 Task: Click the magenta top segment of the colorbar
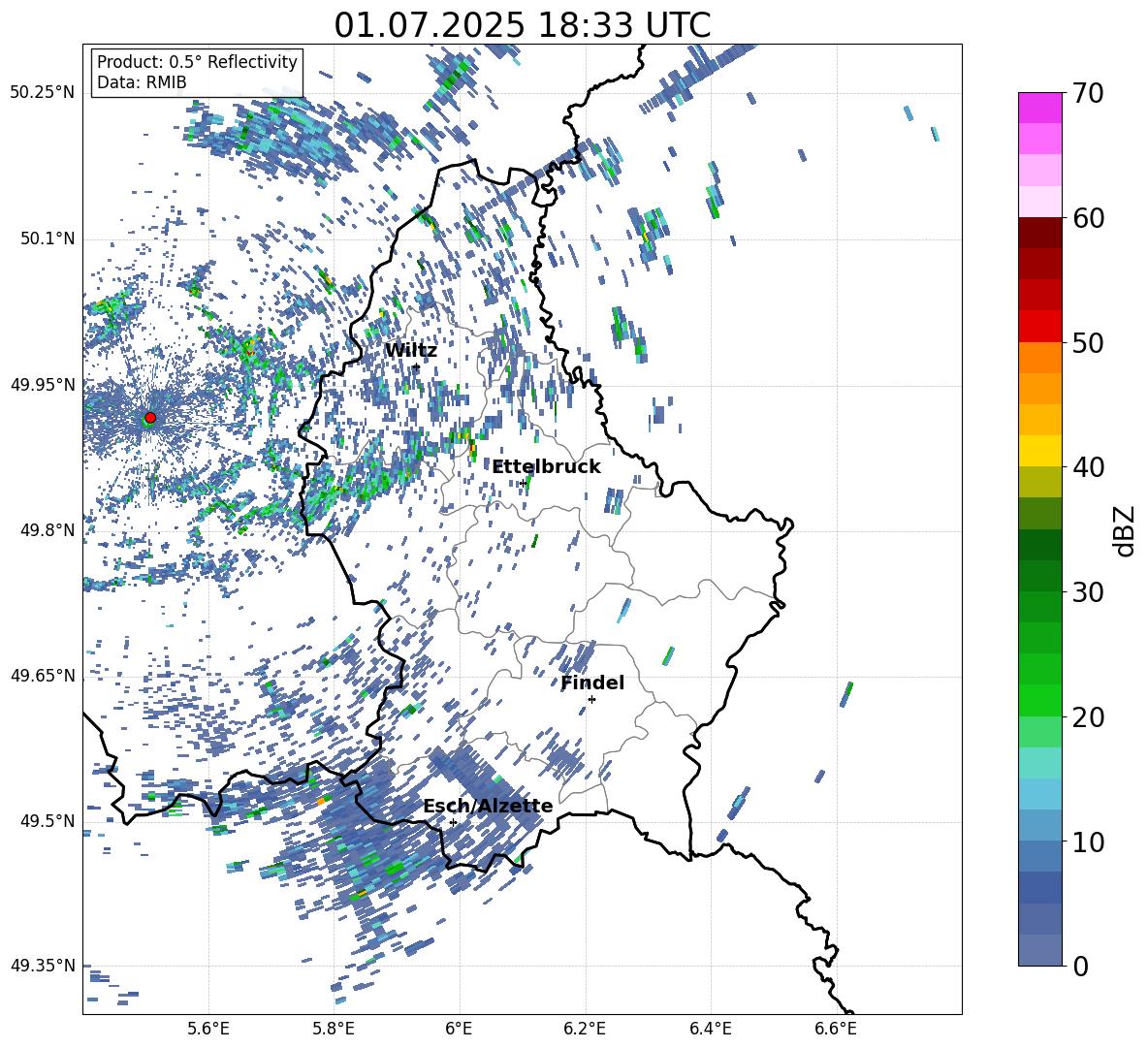1039,108
